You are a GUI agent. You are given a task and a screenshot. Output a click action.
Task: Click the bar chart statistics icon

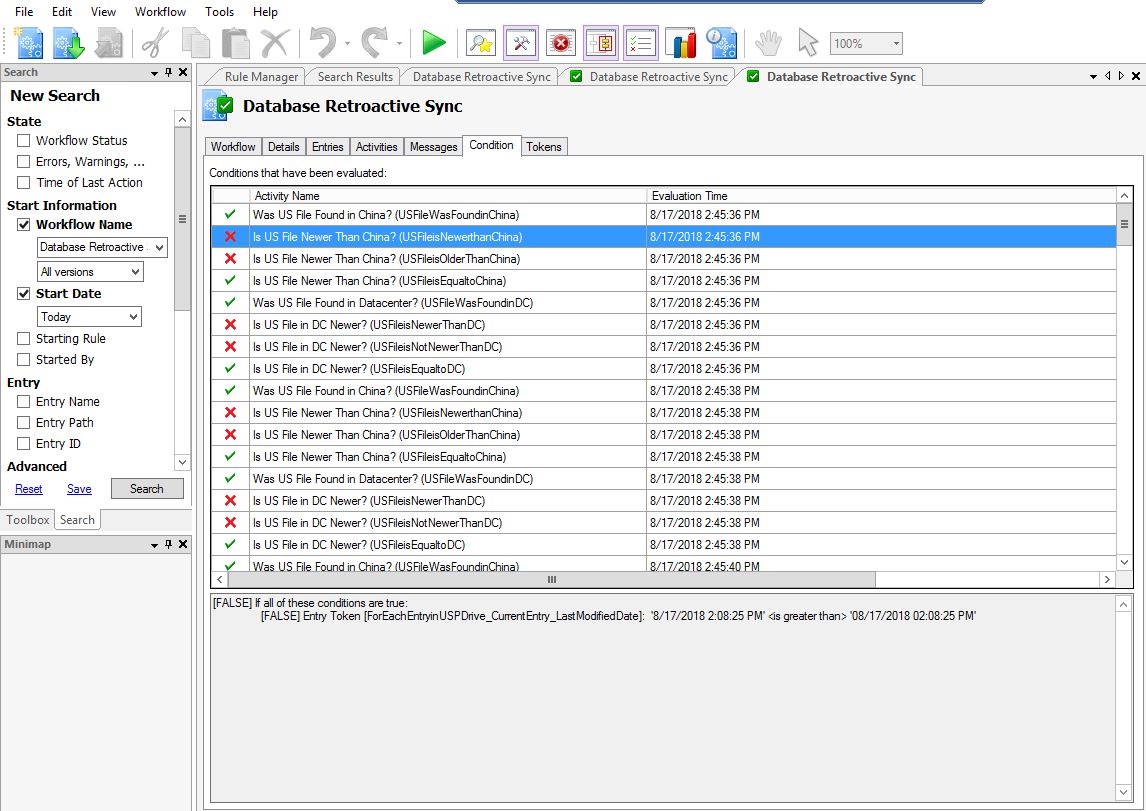click(x=680, y=43)
